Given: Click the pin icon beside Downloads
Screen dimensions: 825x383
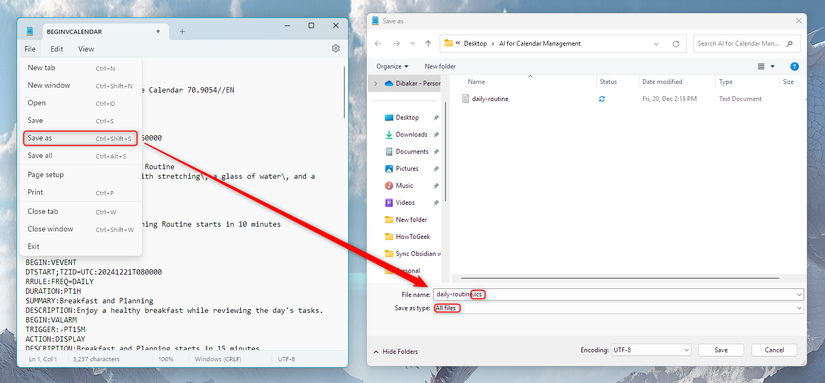Looking at the screenshot, I should (x=436, y=135).
